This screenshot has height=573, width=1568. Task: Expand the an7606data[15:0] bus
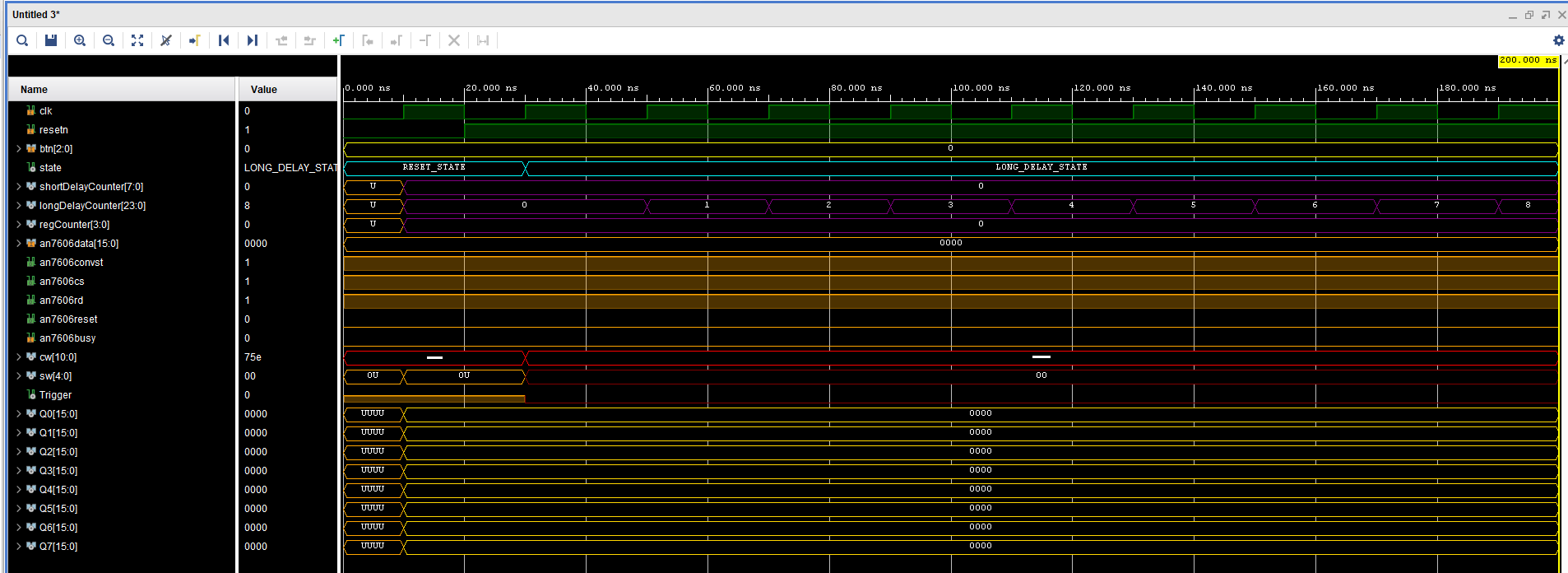(19, 244)
